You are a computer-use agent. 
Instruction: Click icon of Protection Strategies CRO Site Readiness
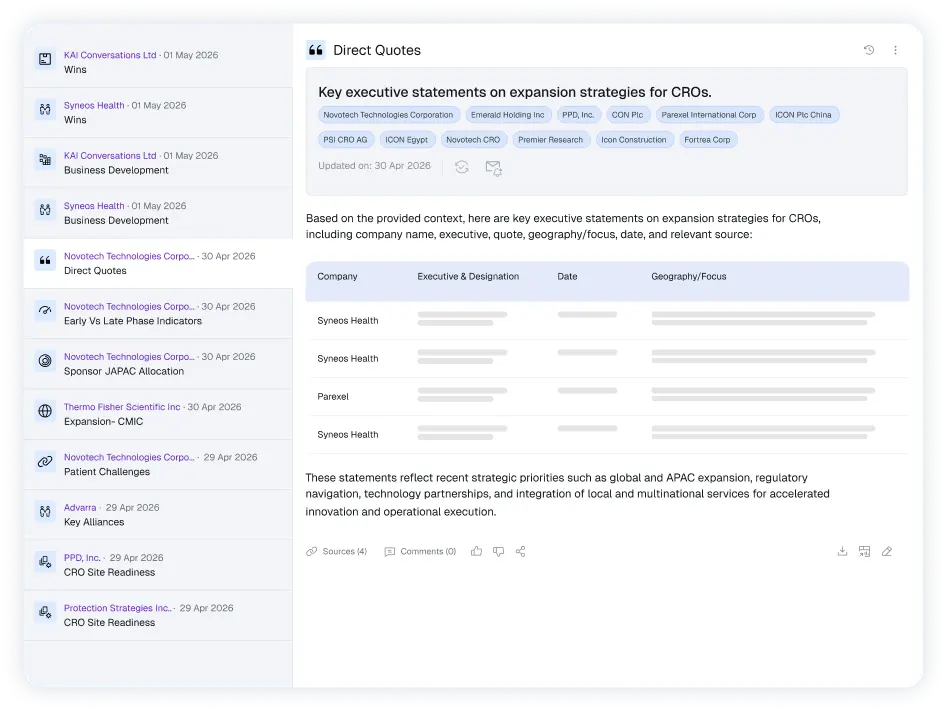pos(45,612)
